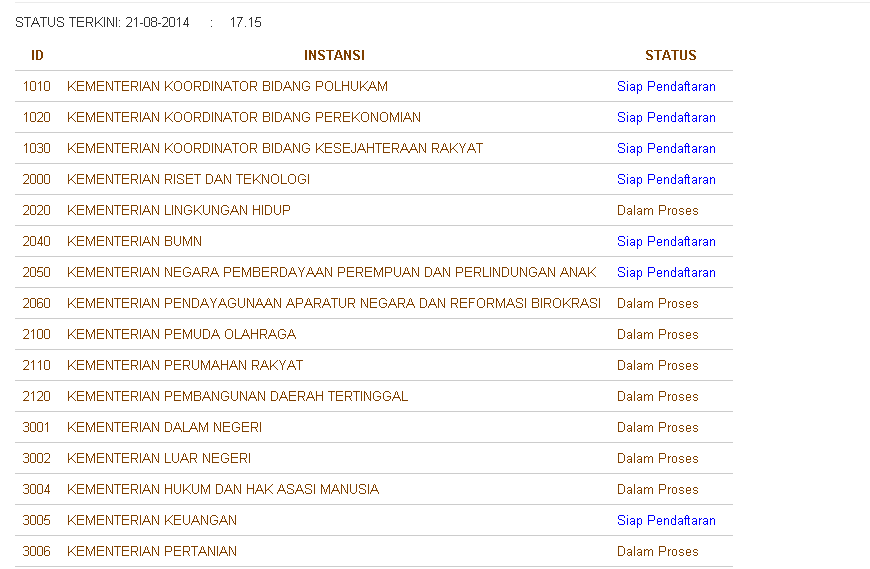Click Dalam Proses status for Kementerian Pertanian

[657, 552]
